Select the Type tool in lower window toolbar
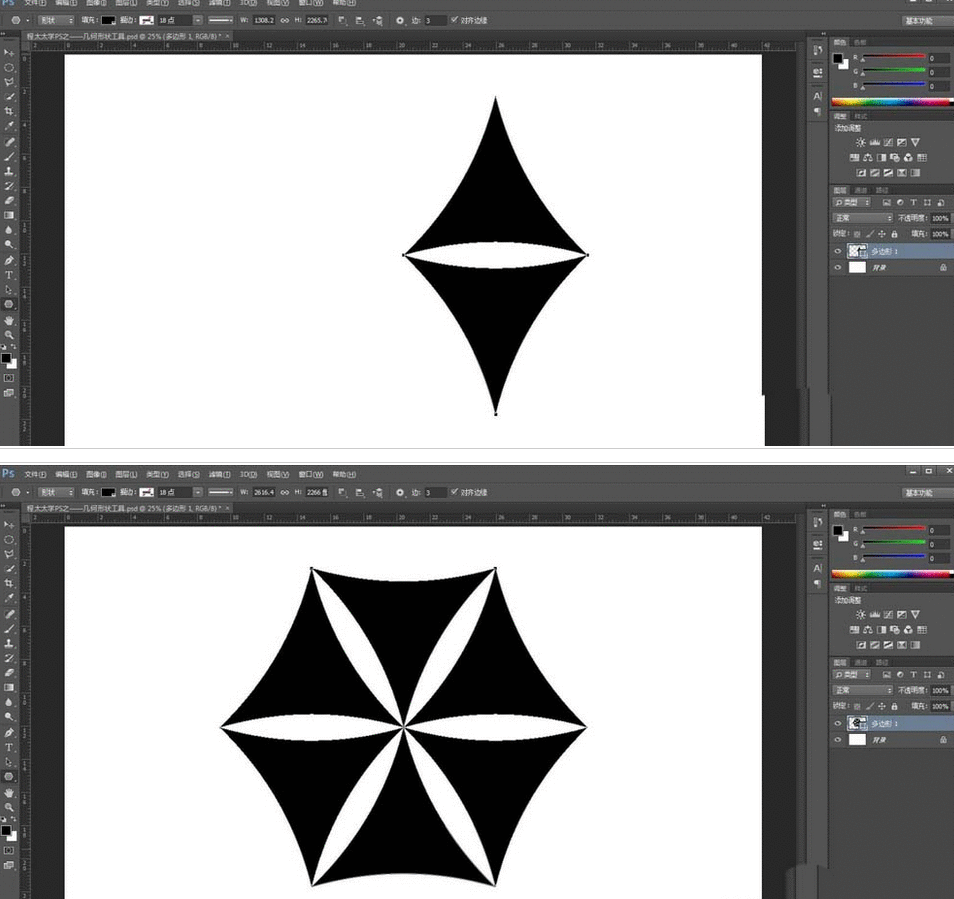 click(x=9, y=747)
